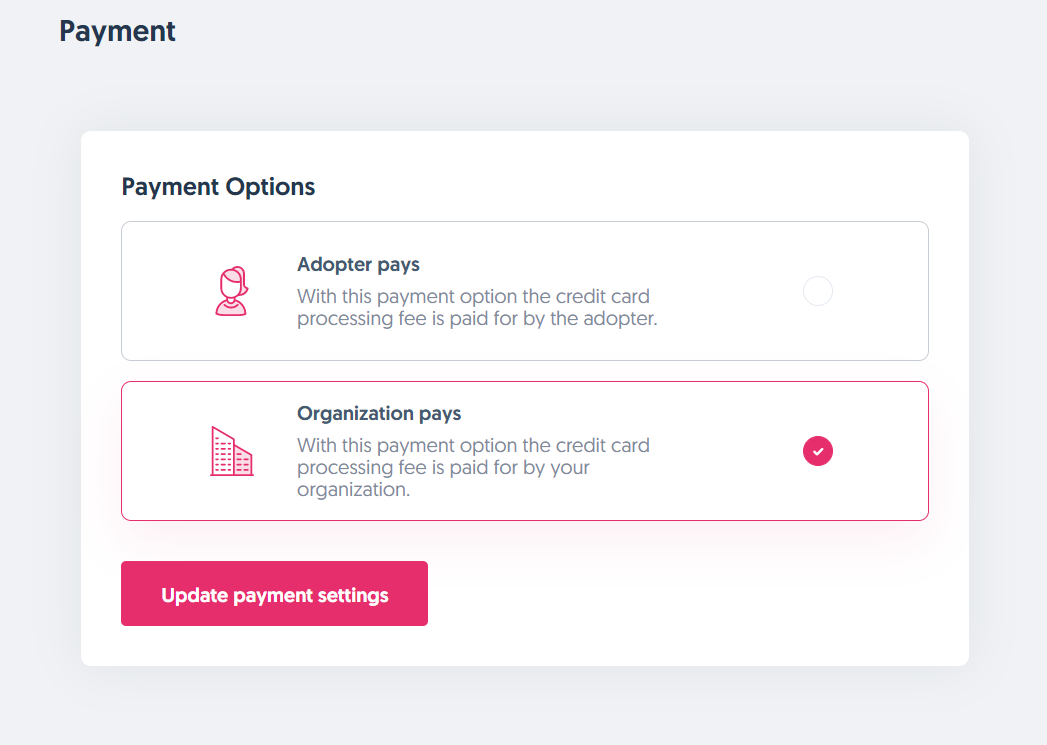The height and width of the screenshot is (745, 1047).
Task: Click the Payment Options section heading
Action: pos(218,187)
